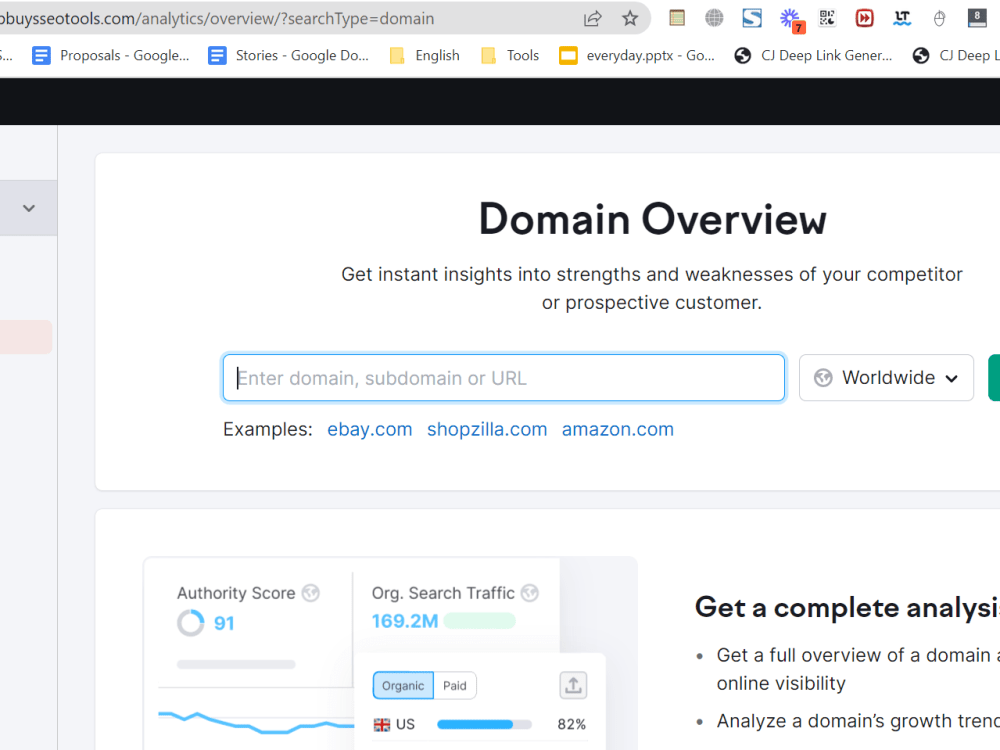This screenshot has width=1000, height=750.
Task: Click the amazon.com example link
Action: tap(617, 429)
